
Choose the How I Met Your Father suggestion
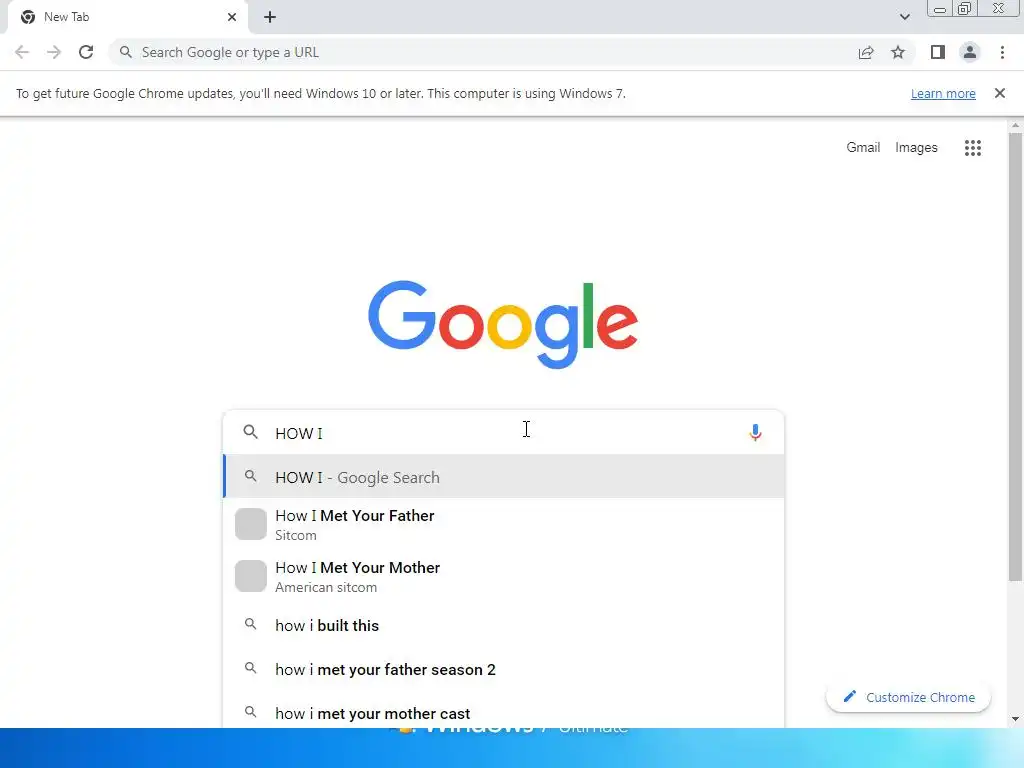(x=504, y=524)
